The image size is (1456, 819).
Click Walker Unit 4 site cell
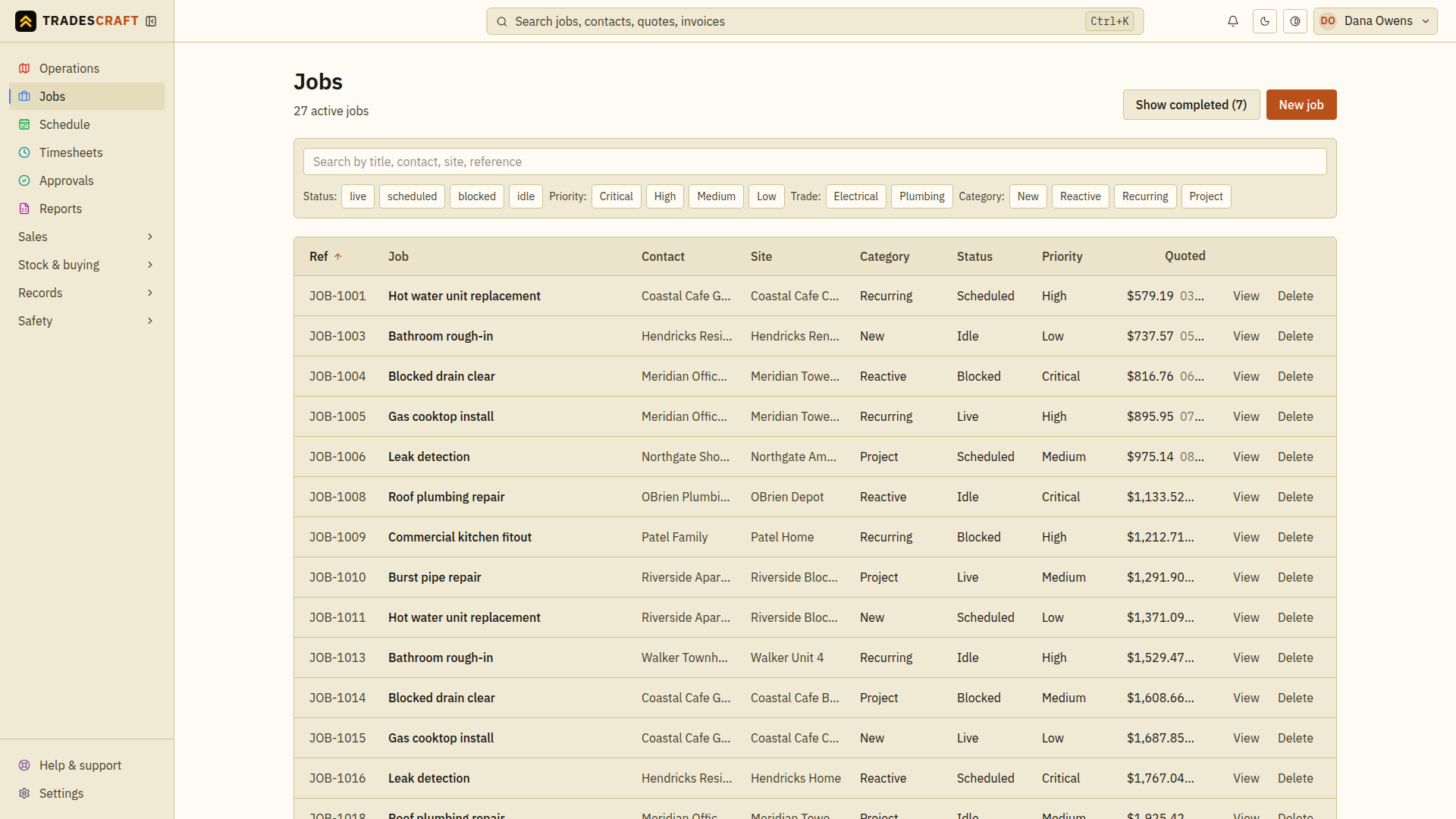coord(787,657)
